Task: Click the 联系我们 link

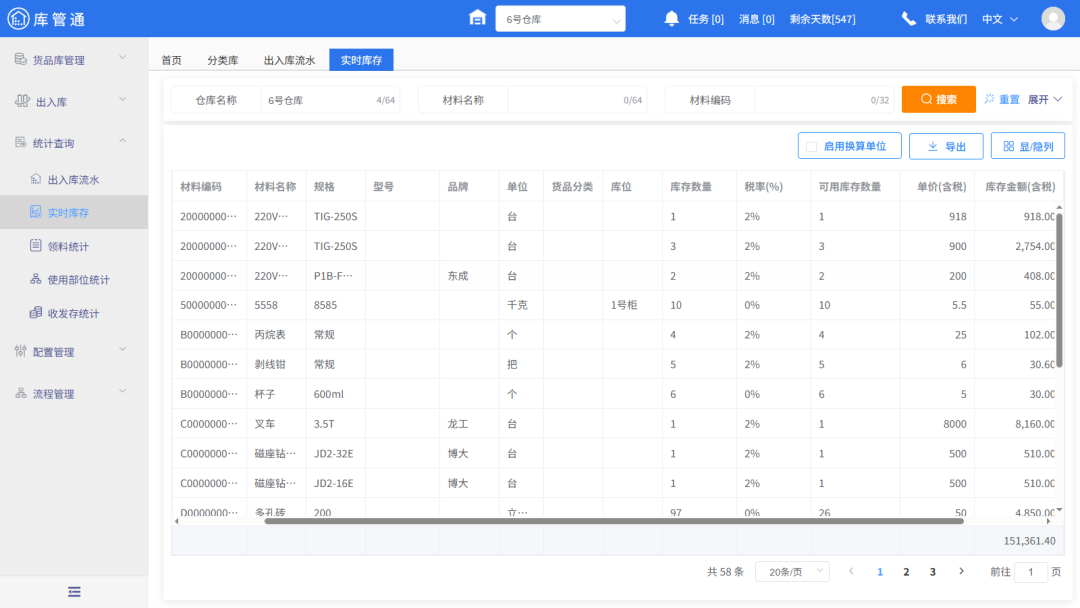Action: click(946, 19)
